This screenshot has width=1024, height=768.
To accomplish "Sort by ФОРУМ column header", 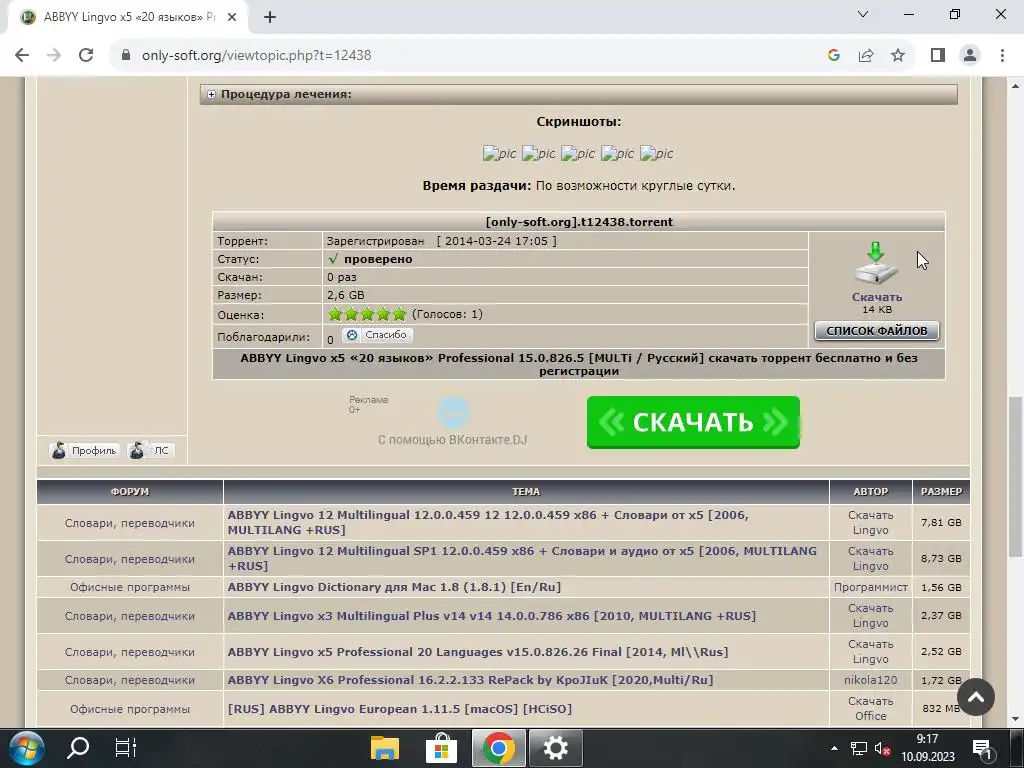I will point(130,492).
